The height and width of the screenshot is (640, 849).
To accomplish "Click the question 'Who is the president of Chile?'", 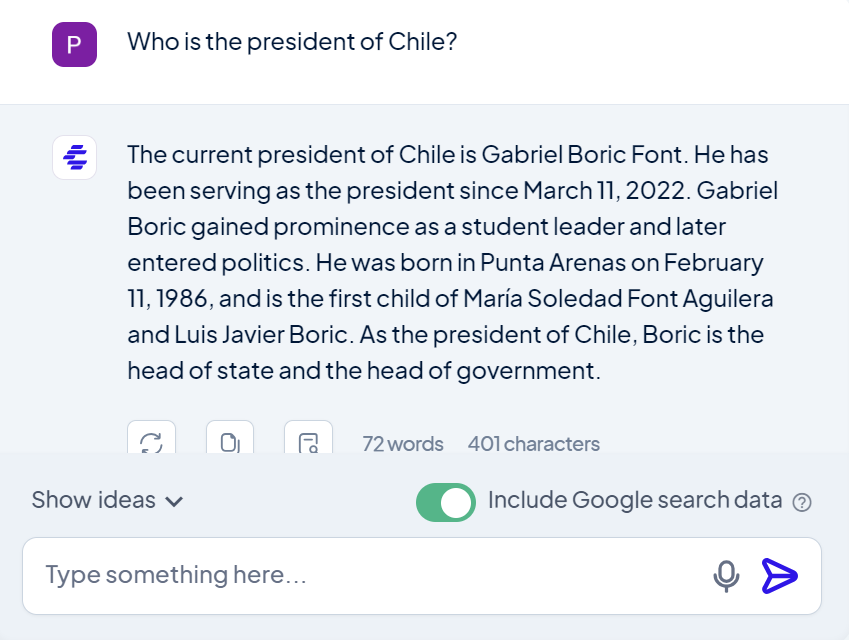I will point(292,42).
